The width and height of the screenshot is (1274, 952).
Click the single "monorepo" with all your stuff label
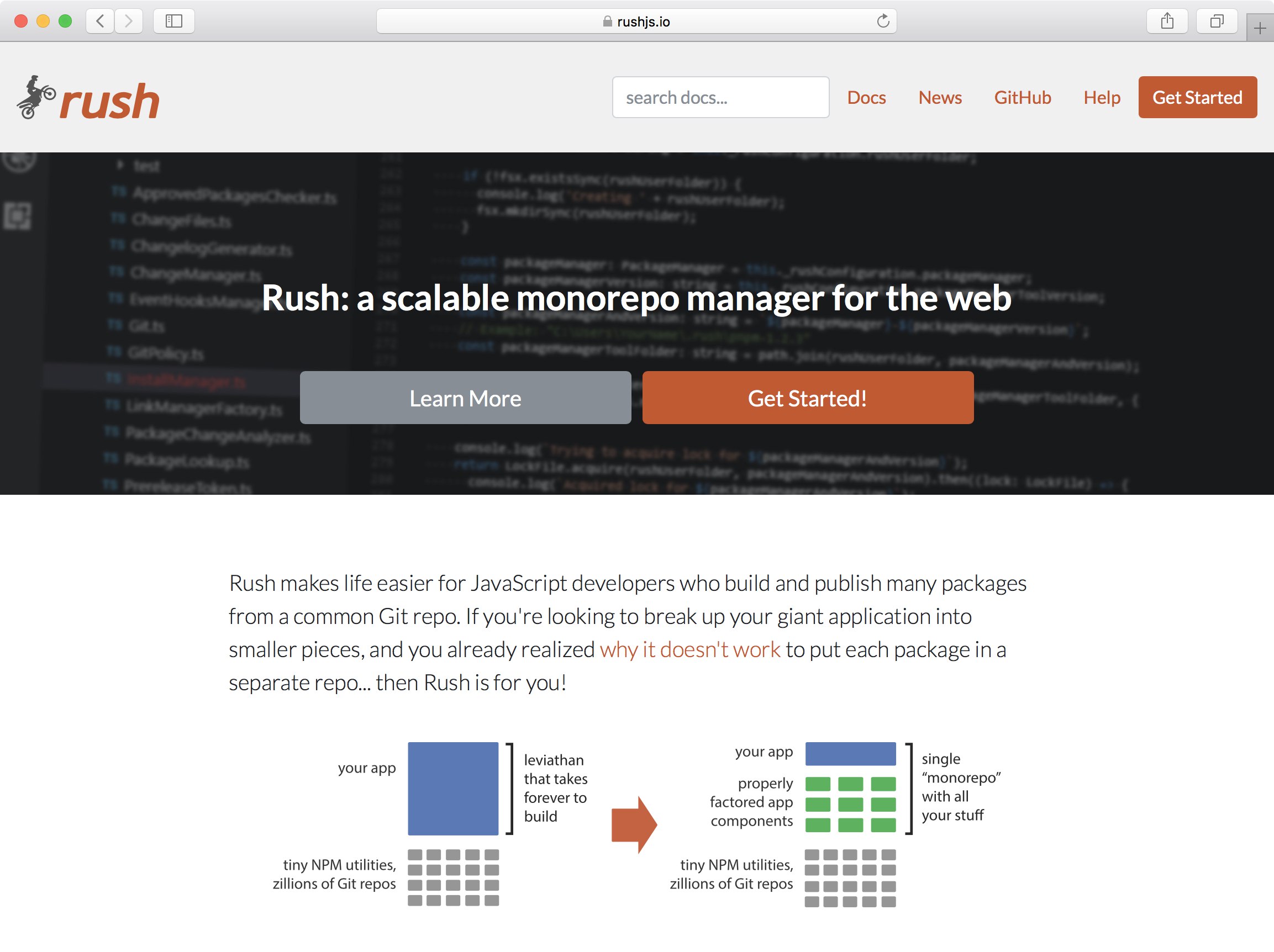[961, 787]
